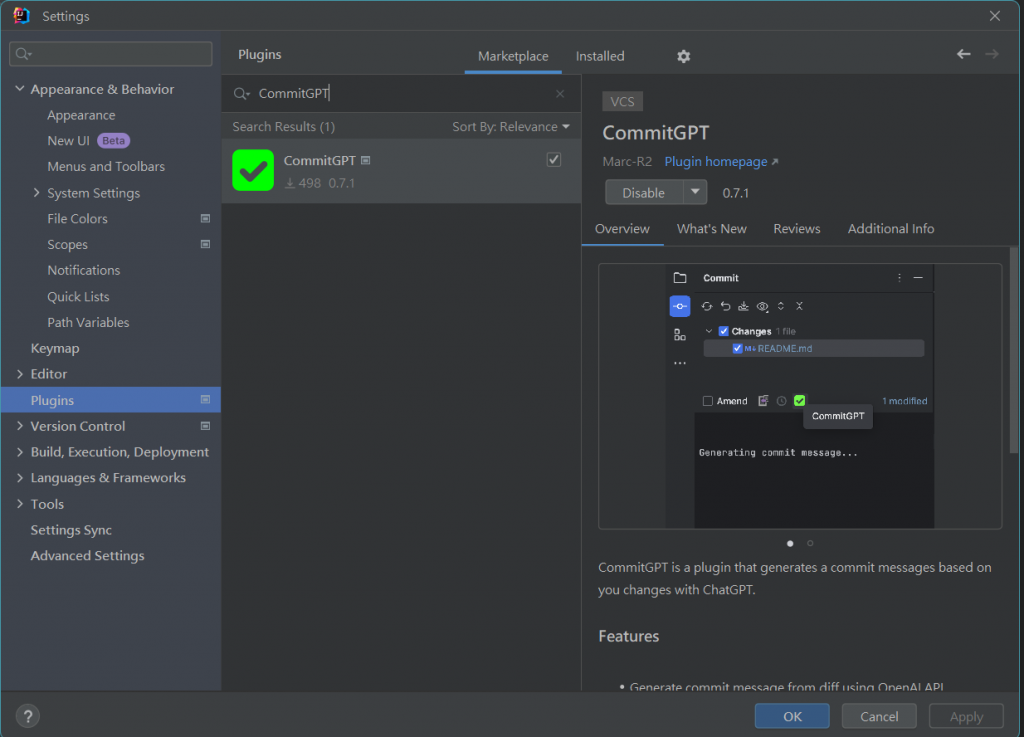Select Keymap in the settings tree

(x=55, y=348)
